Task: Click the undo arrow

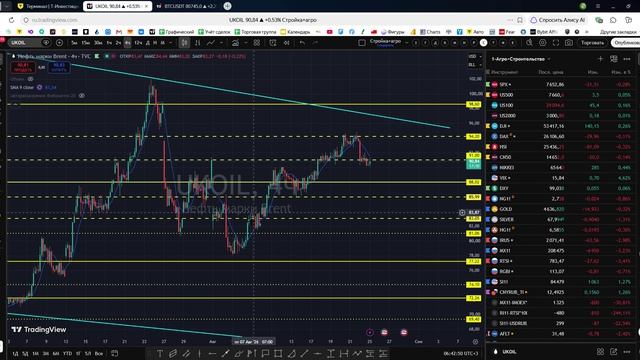Action: [302, 42]
